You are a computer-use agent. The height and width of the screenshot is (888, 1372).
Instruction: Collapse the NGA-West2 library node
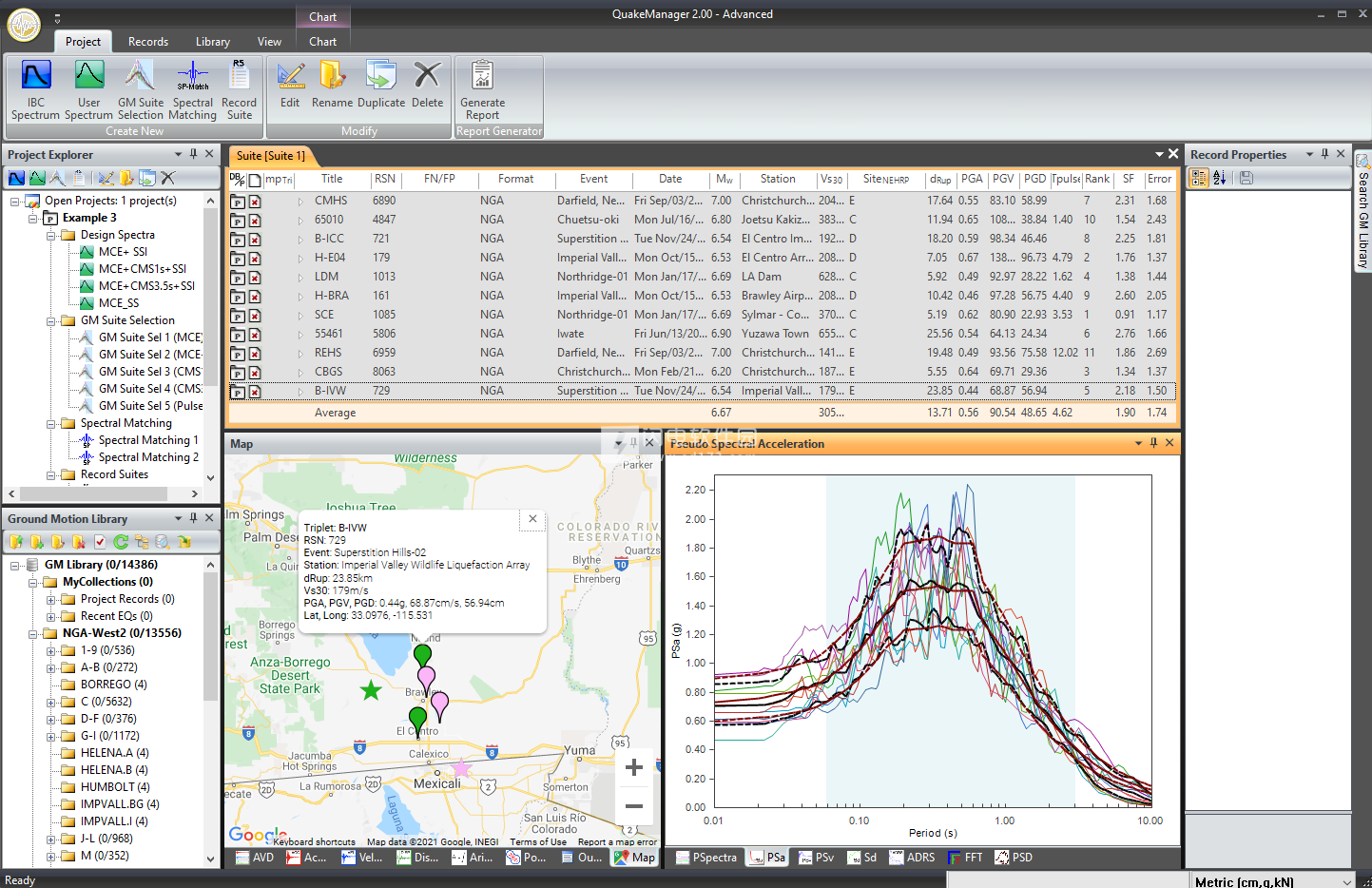coord(33,633)
